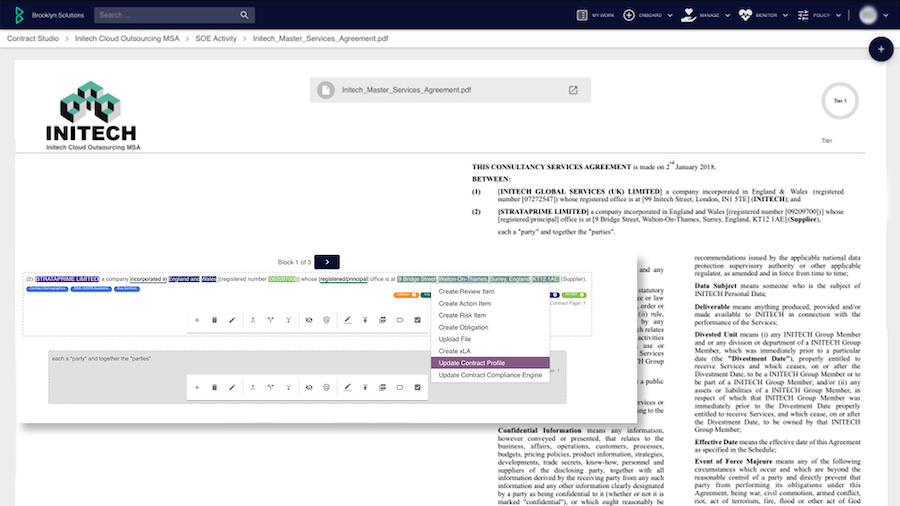
Task: Click the Search input field
Action: coord(168,15)
